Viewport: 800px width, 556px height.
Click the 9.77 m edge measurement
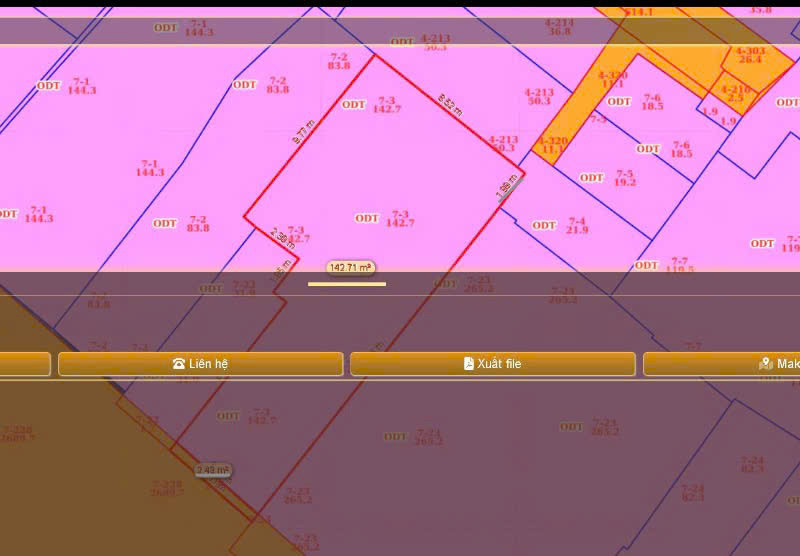point(304,132)
